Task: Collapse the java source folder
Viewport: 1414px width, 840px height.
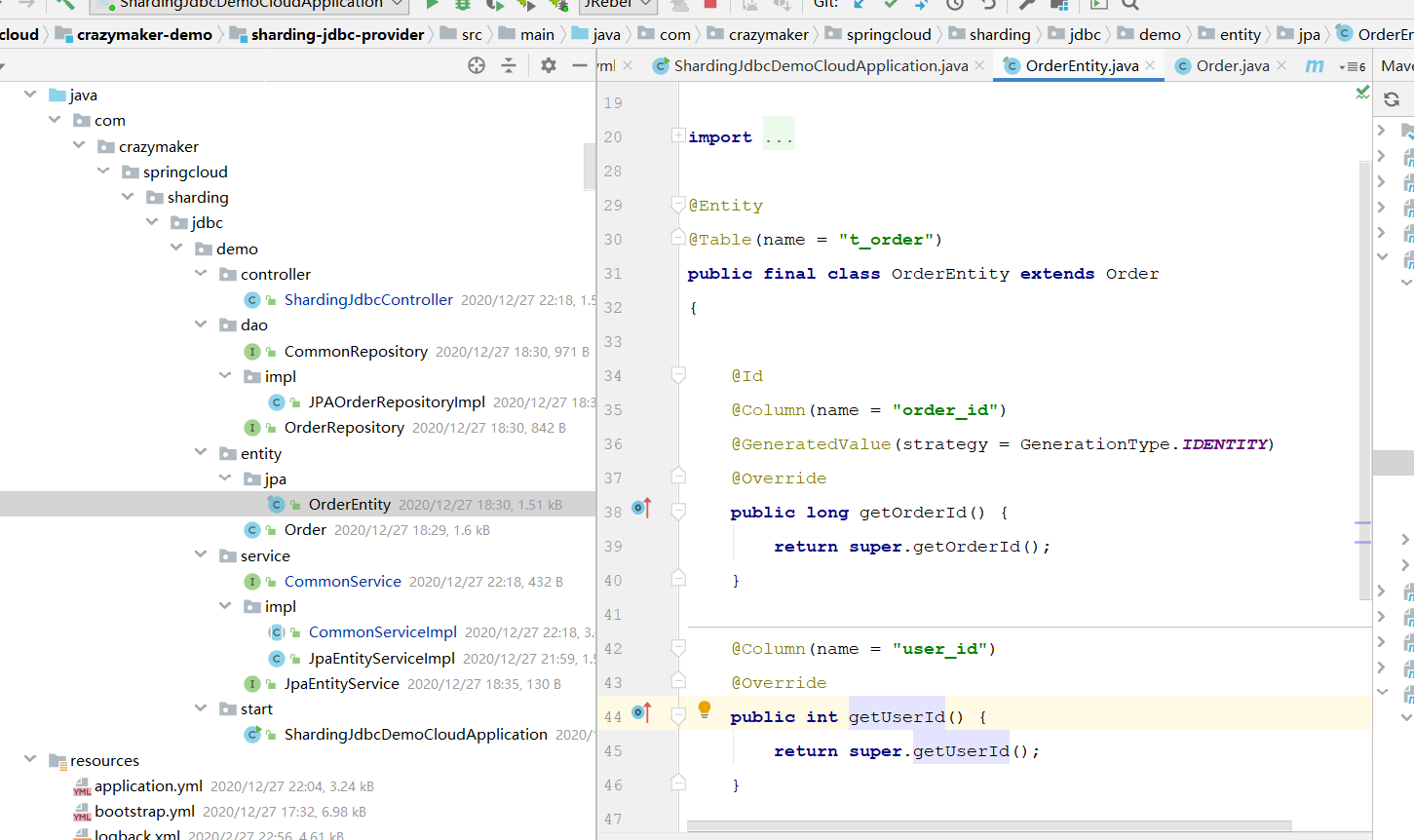Action: [30, 94]
